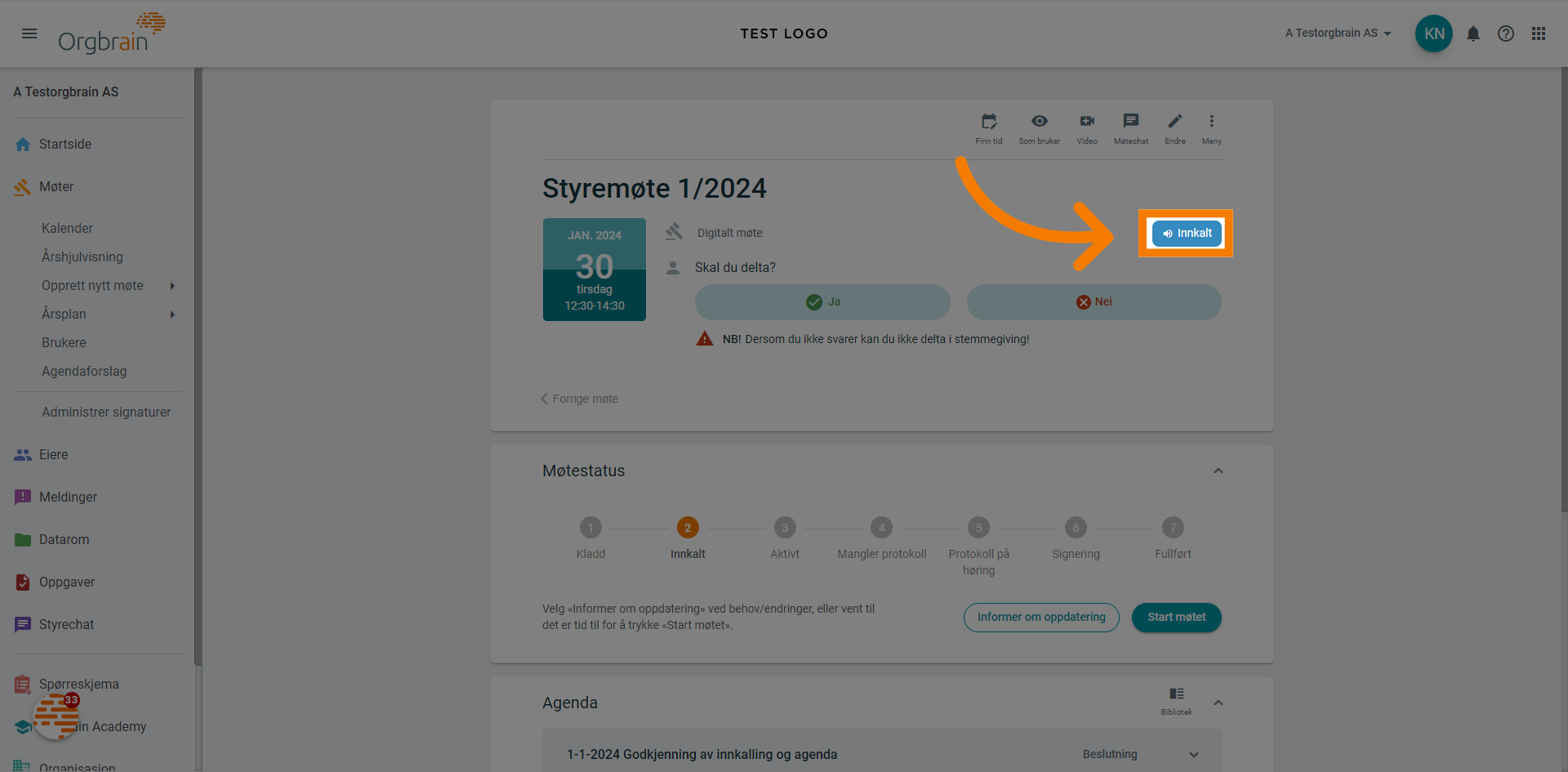1568x772 pixels.
Task: Click the page vertical scrollbar
Action: [1564, 290]
